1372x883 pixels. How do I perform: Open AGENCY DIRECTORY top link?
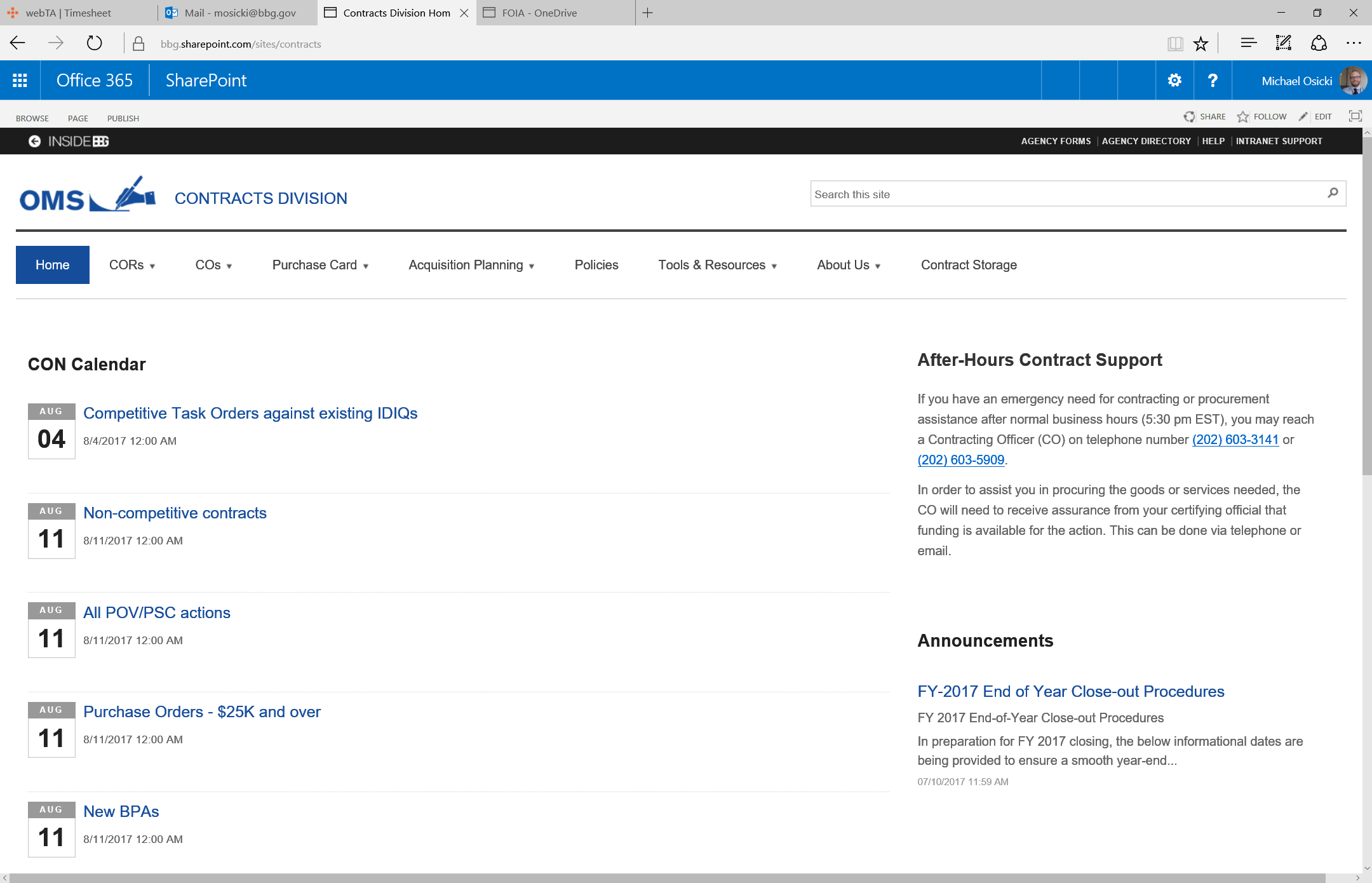(x=1147, y=141)
